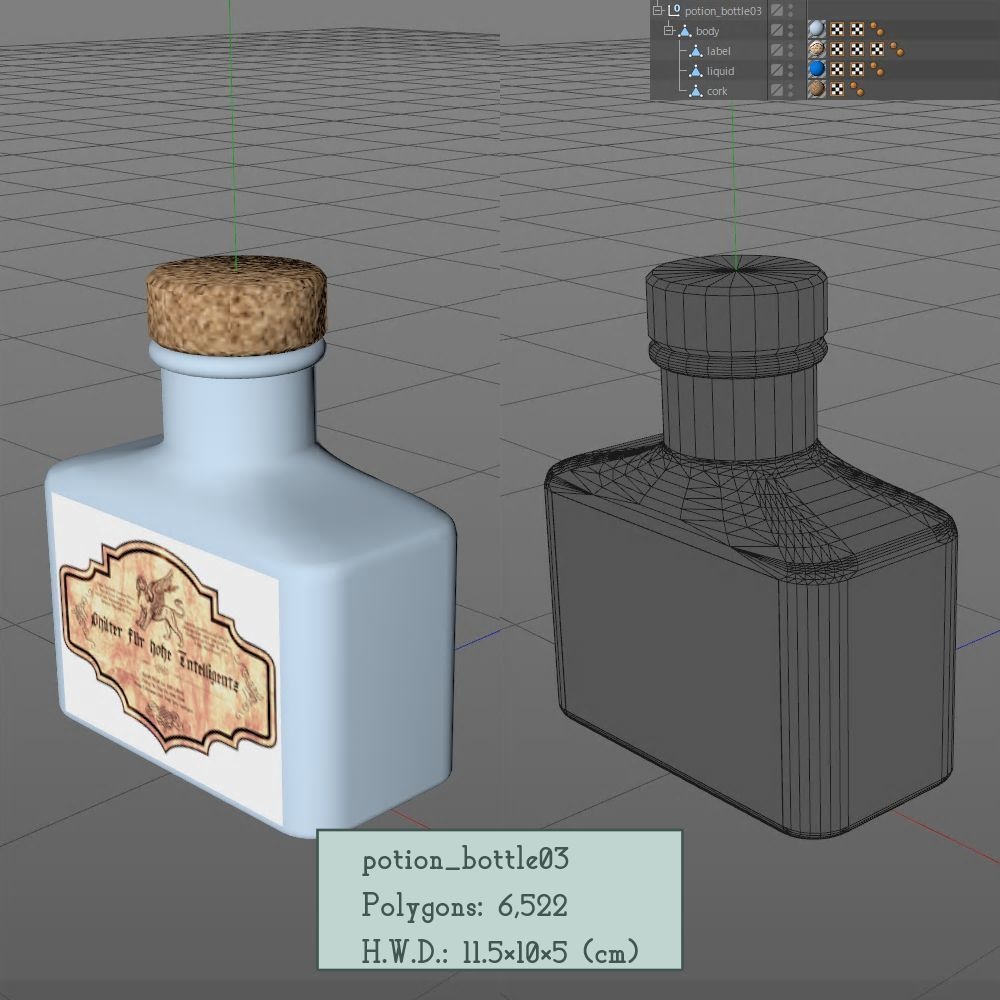Select the cork object in the tree
Image resolution: width=1000 pixels, height=1000 pixels.
pos(717,91)
